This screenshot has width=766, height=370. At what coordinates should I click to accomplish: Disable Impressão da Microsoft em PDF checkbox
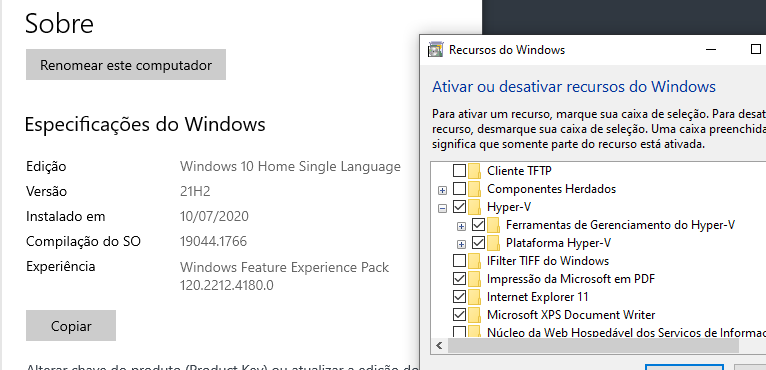pyautogui.click(x=460, y=279)
